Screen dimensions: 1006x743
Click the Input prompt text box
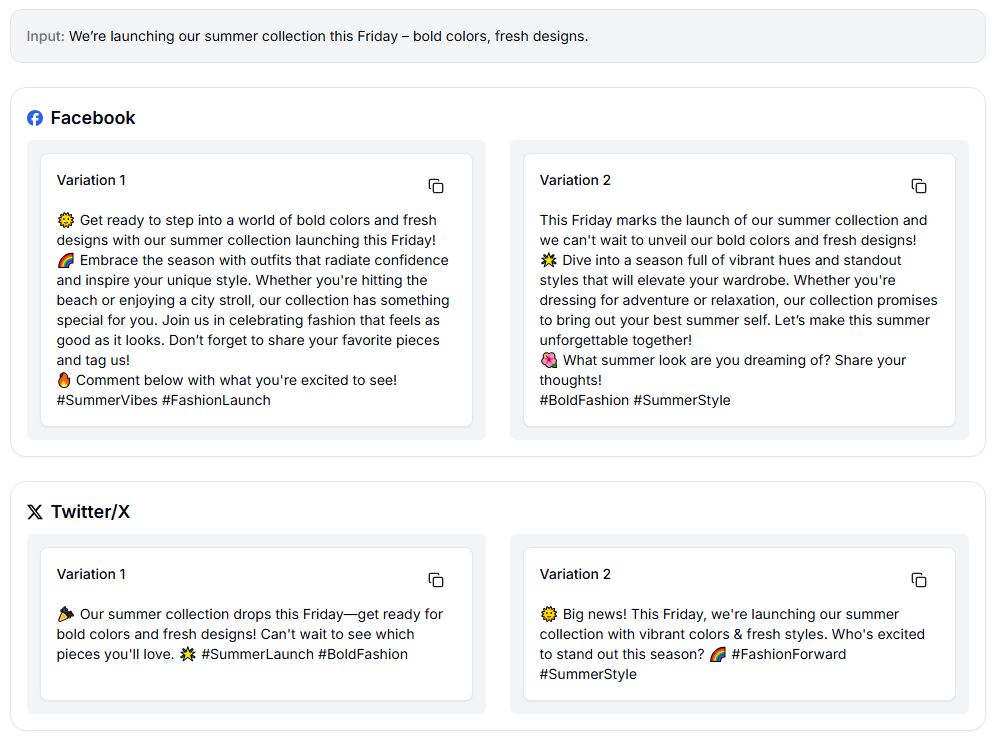(498, 37)
